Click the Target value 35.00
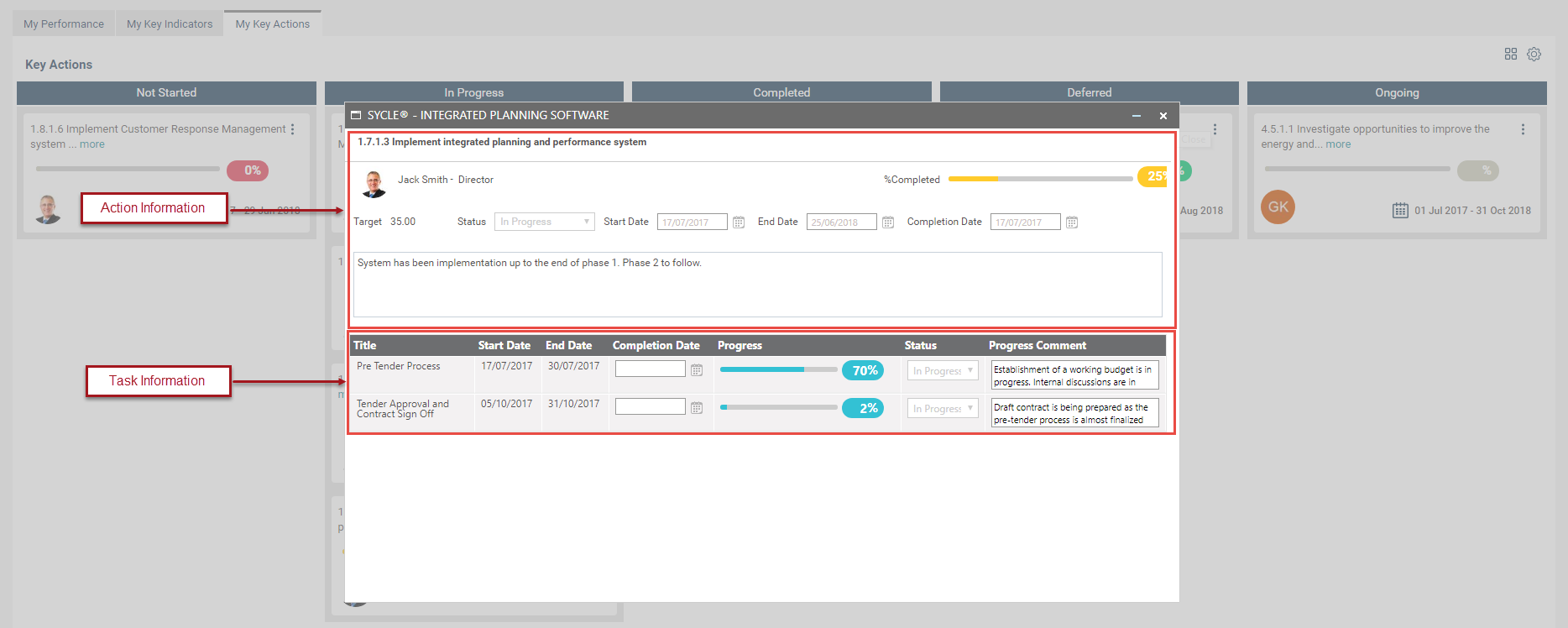This screenshot has width=1568, height=628. tap(403, 222)
